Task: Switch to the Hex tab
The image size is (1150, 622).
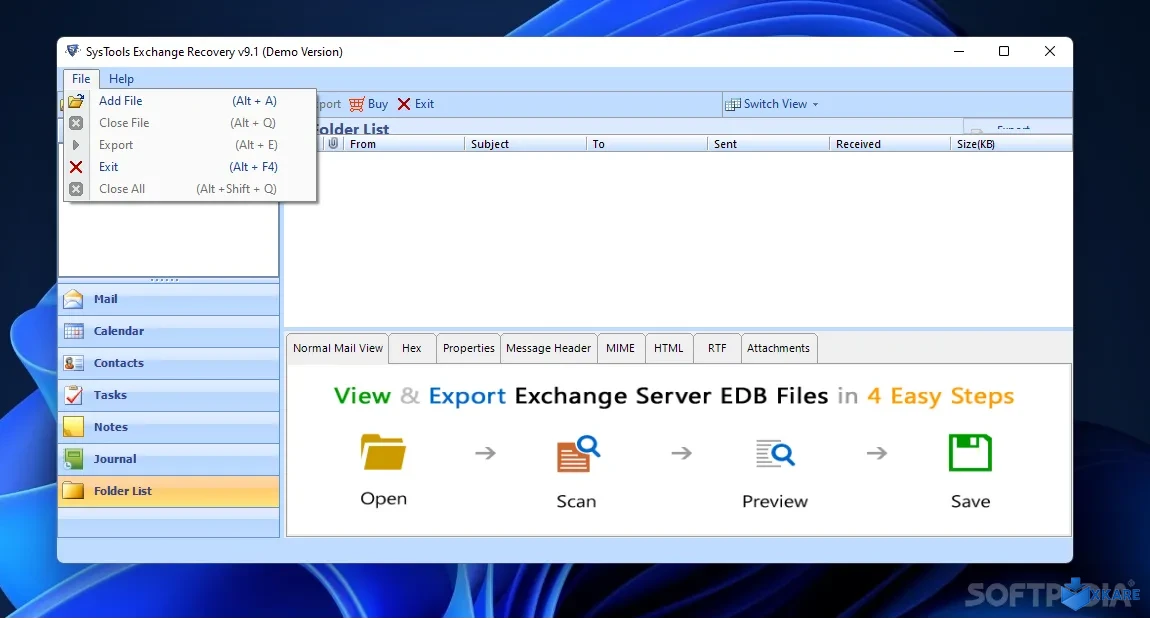Action: (411, 348)
